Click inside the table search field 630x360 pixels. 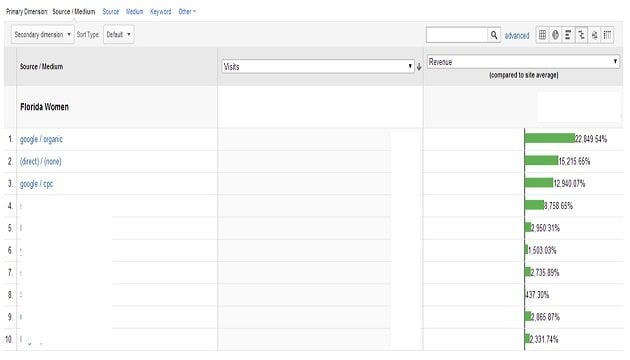pos(457,35)
